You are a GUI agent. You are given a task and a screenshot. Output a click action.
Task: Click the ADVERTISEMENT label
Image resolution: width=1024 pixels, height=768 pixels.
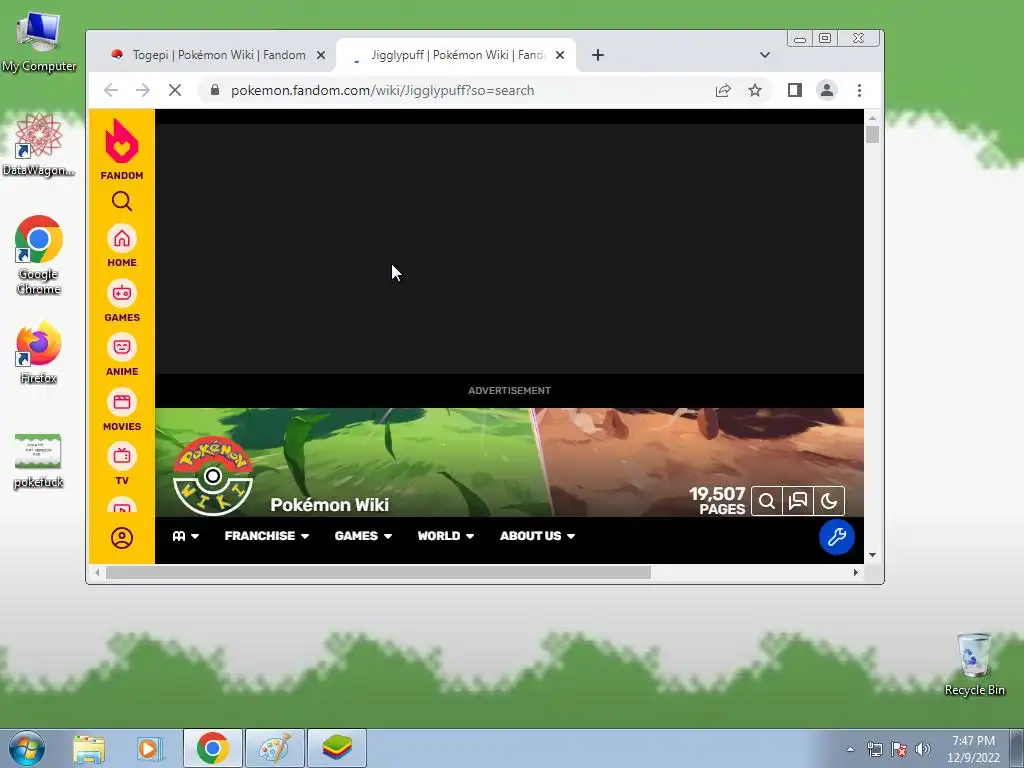pos(509,391)
